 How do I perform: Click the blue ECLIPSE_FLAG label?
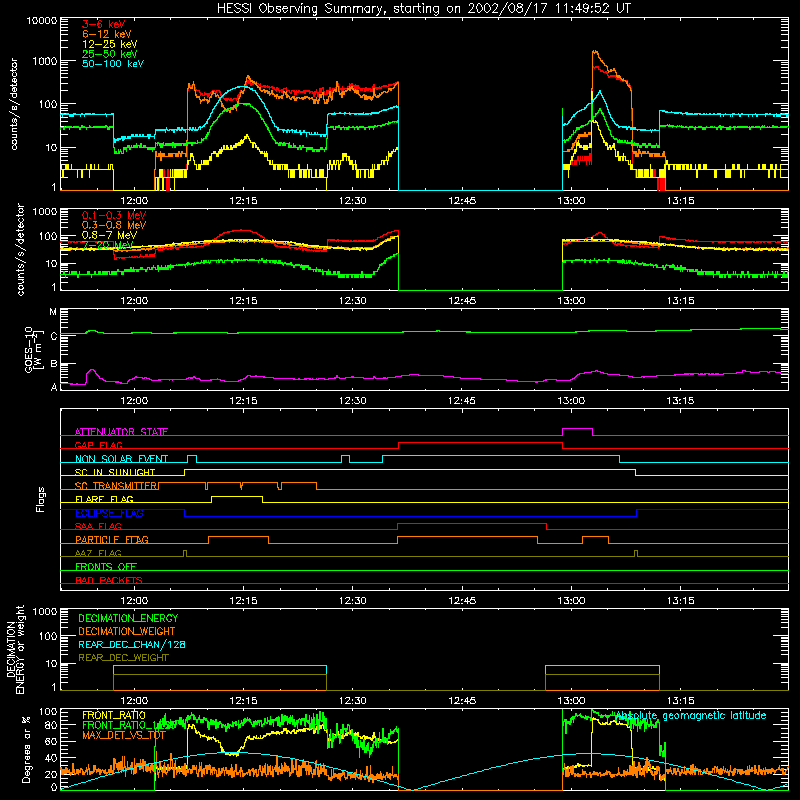click(x=109, y=513)
